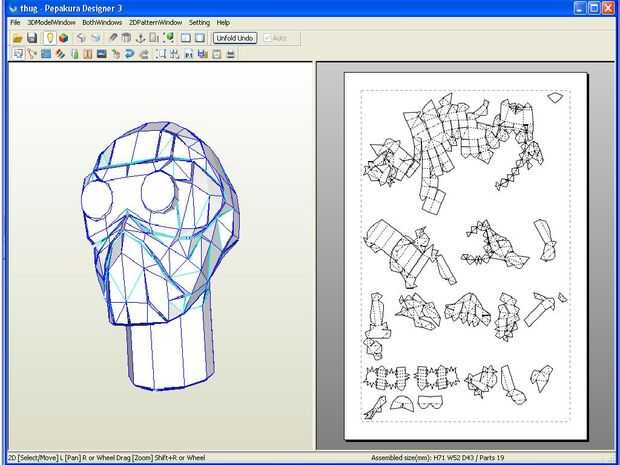Click the green hand-shaped icon in lower toolbar
This screenshot has width=620, height=465.
(116, 53)
